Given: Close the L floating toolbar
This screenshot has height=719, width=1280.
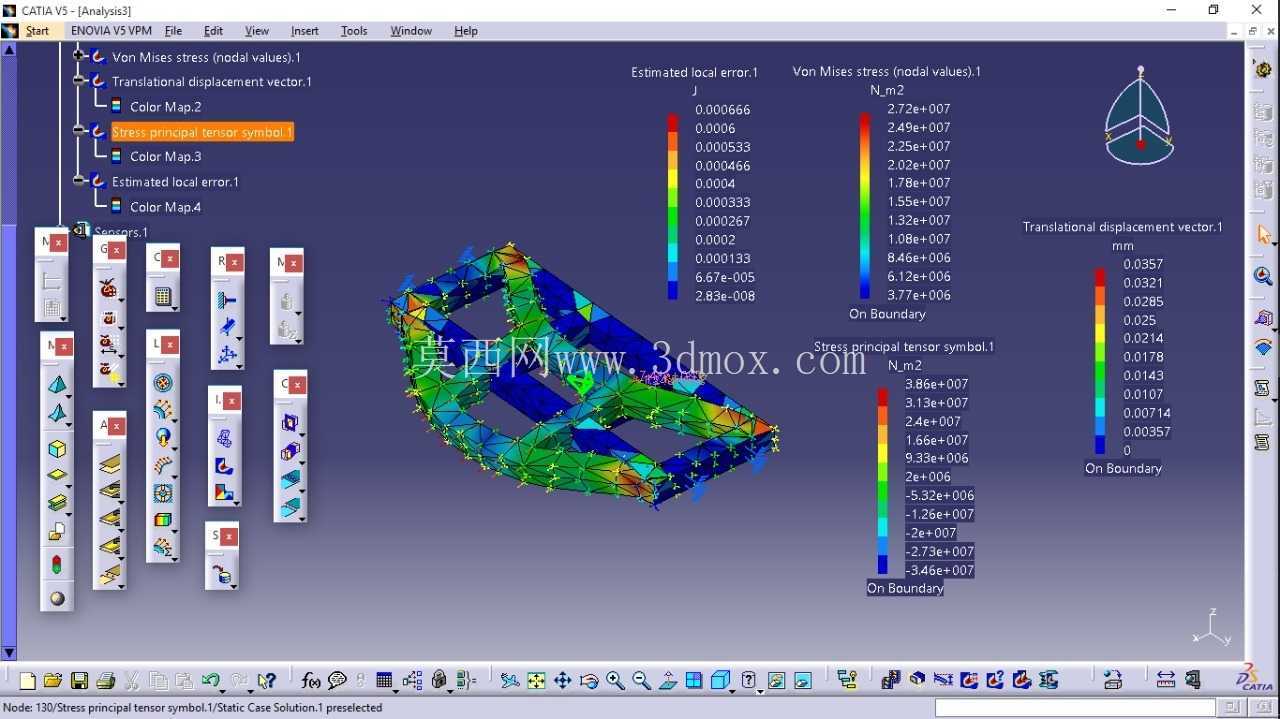Looking at the screenshot, I should click(171, 344).
